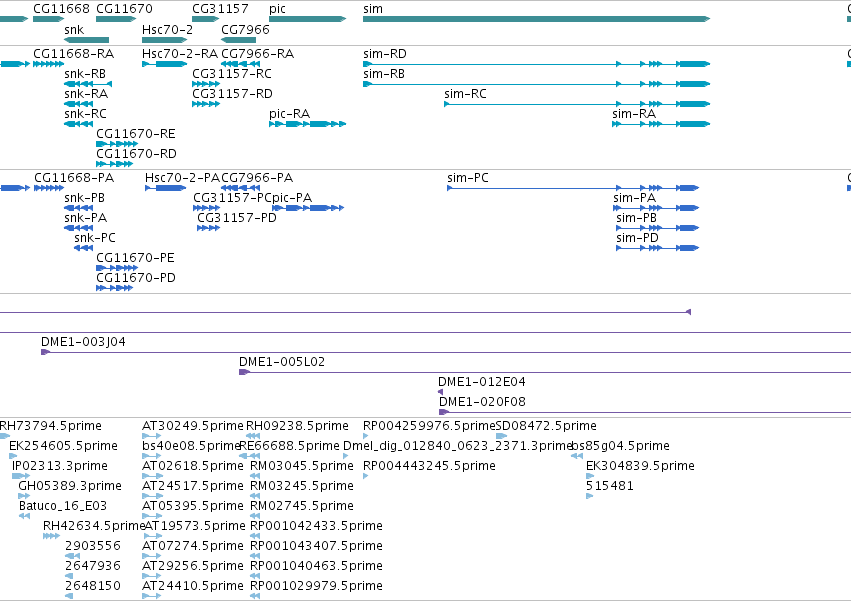The height and width of the screenshot is (601, 851).
Task: Click EST EK254605.5prime
Action: (x=13, y=457)
